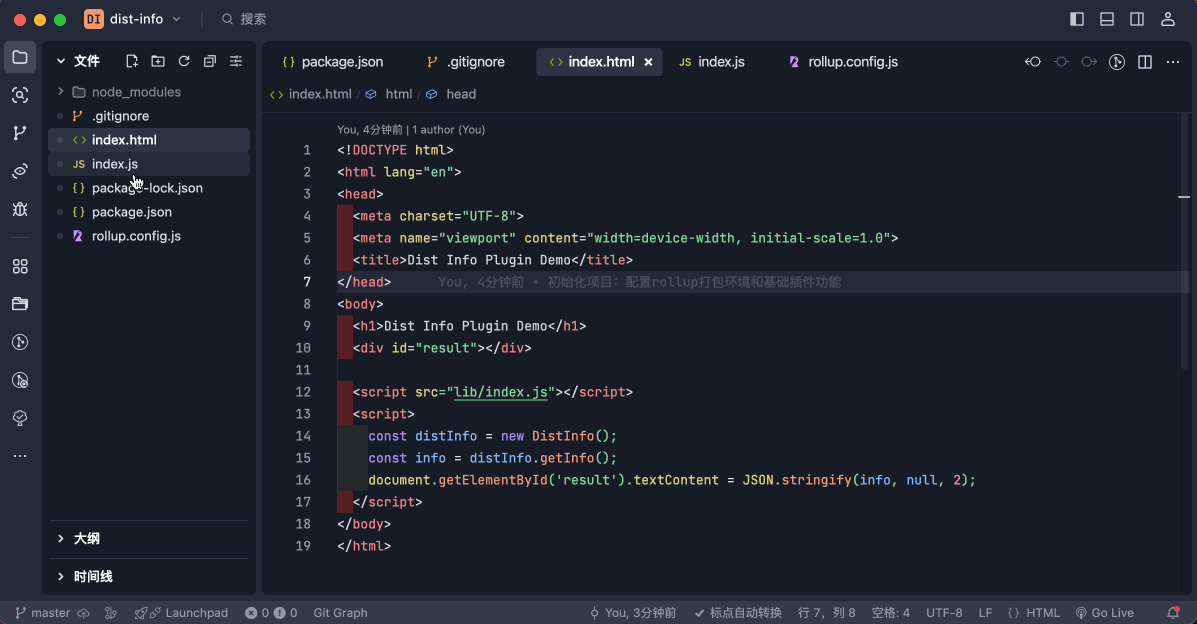Open the Search view in activity bar
Screen dimensions: 1197x624
click(20, 95)
